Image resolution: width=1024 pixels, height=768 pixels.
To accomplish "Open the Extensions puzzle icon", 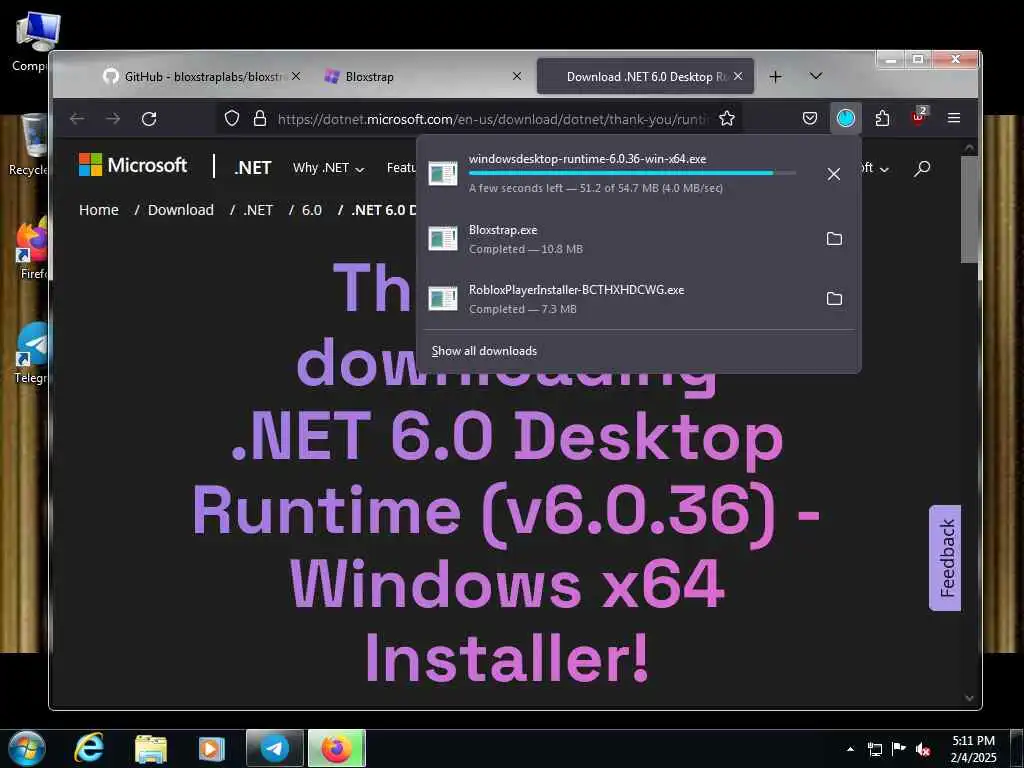I will (x=882, y=118).
